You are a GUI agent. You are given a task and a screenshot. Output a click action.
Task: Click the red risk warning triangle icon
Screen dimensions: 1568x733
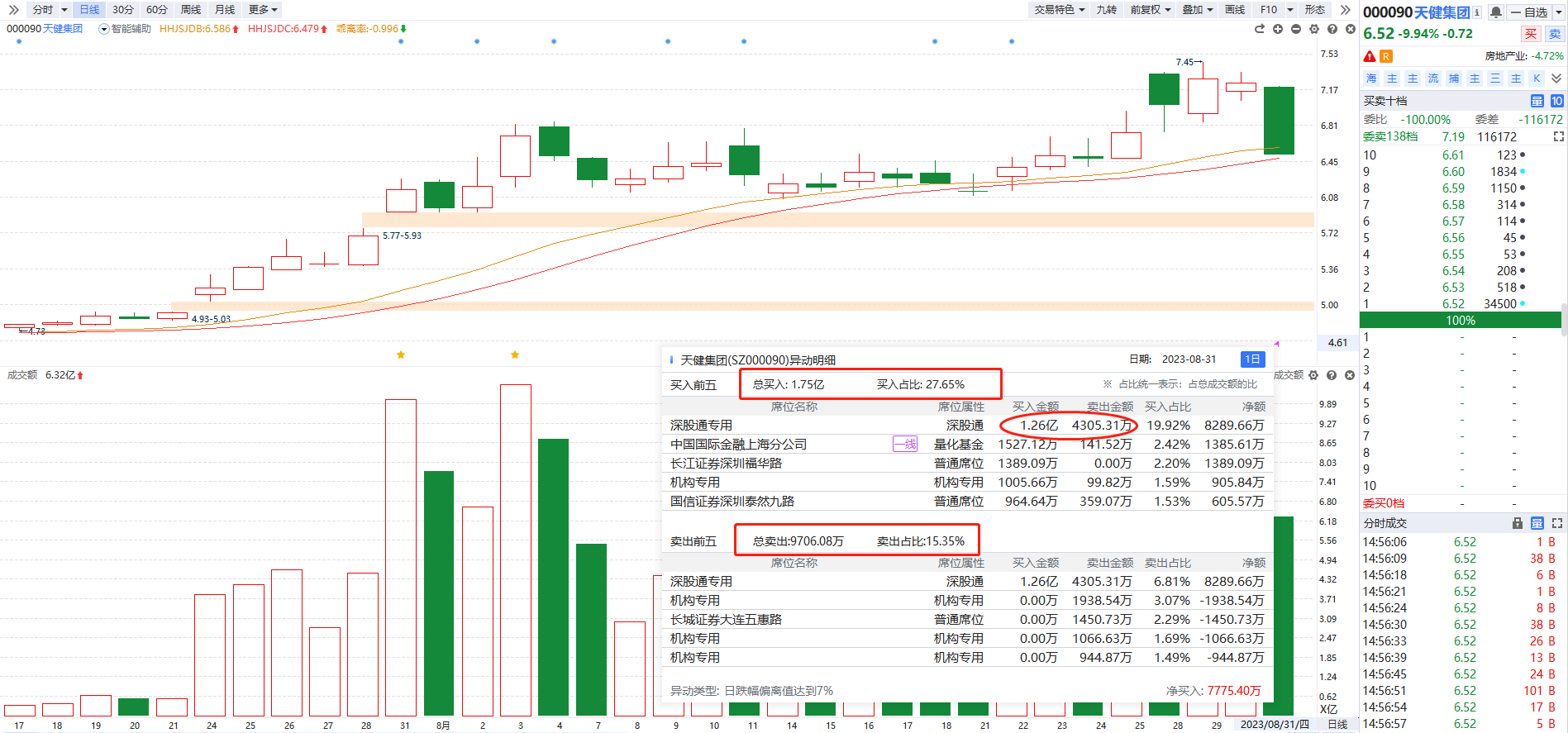(x=1370, y=56)
